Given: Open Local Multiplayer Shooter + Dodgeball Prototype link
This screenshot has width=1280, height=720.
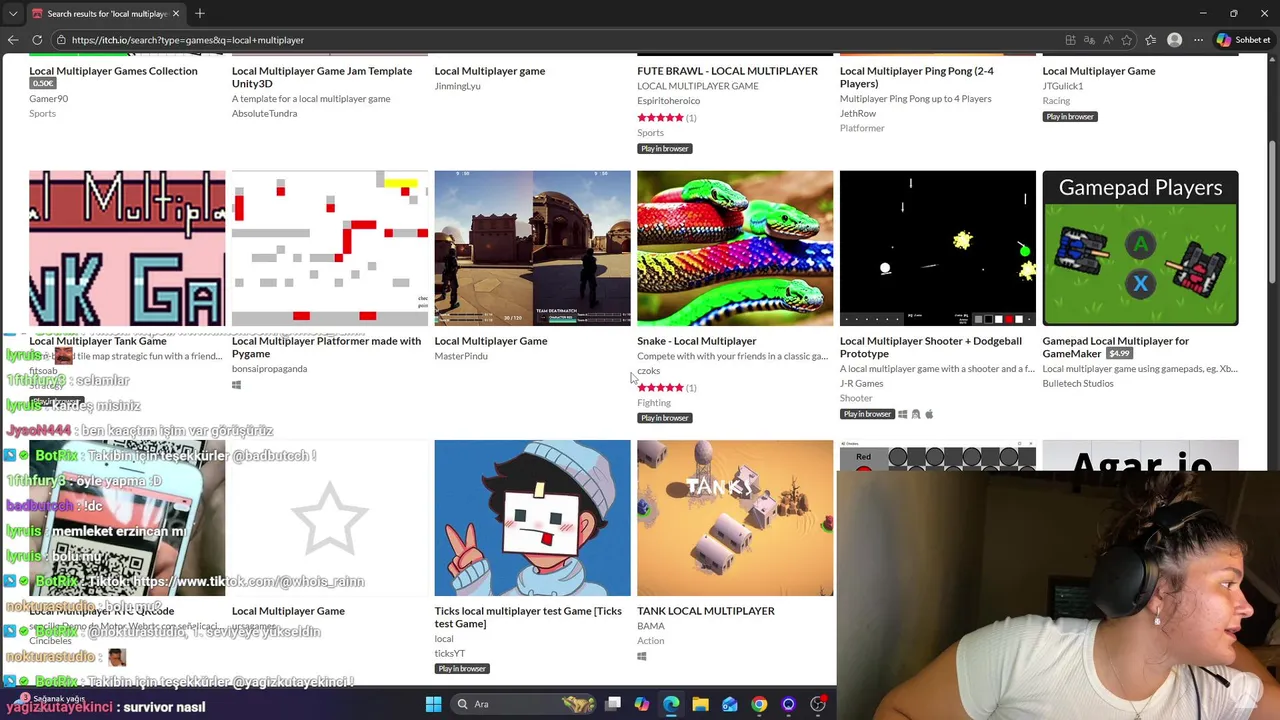Looking at the screenshot, I should 931,347.
